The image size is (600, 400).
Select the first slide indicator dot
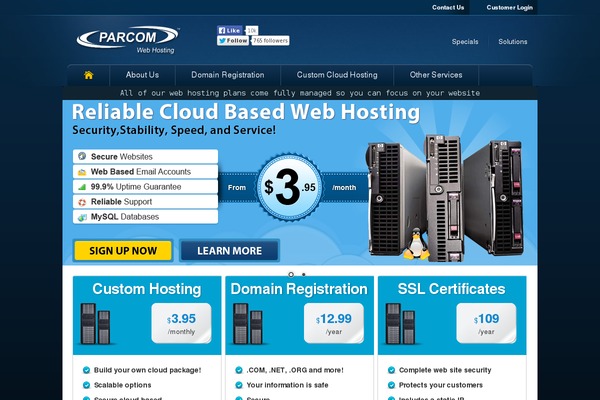click(x=291, y=274)
